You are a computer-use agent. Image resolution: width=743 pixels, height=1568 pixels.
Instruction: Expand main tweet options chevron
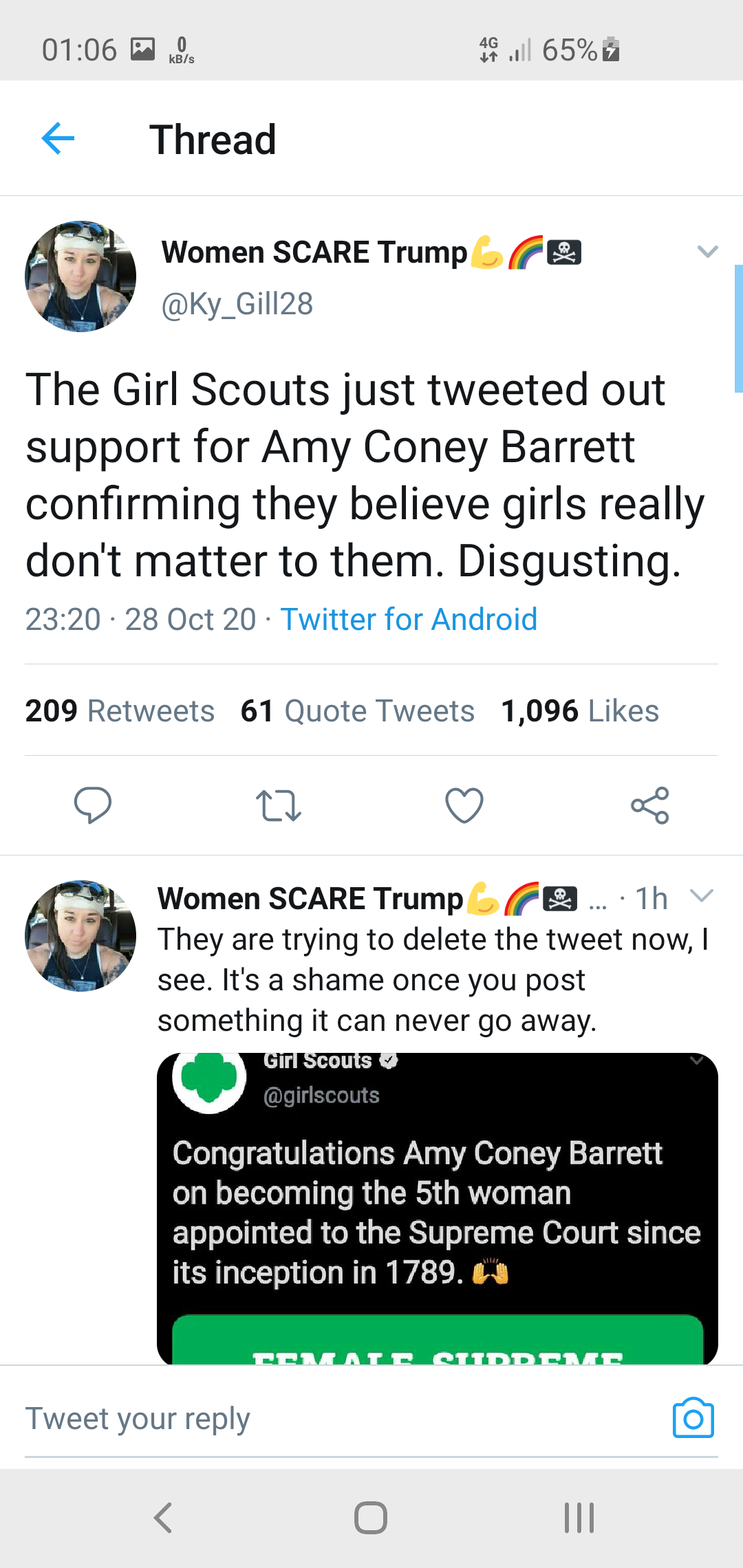pos(707,252)
